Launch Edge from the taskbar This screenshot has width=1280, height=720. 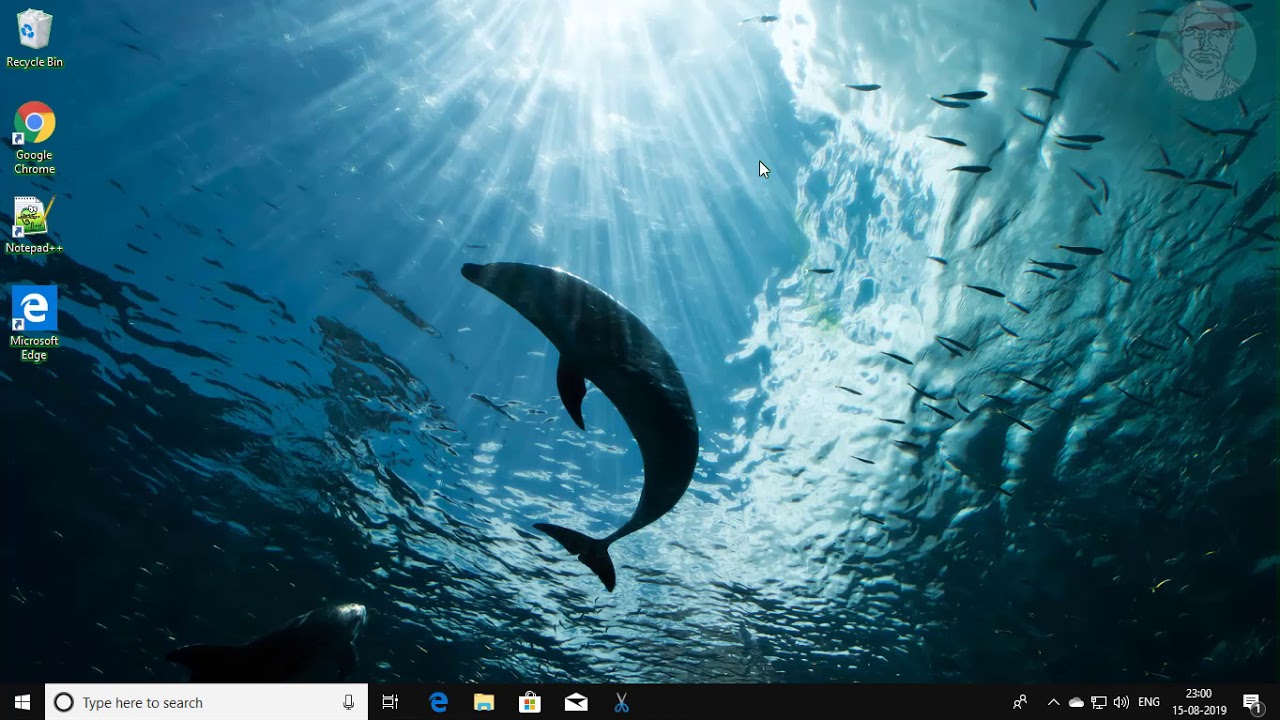coord(438,702)
